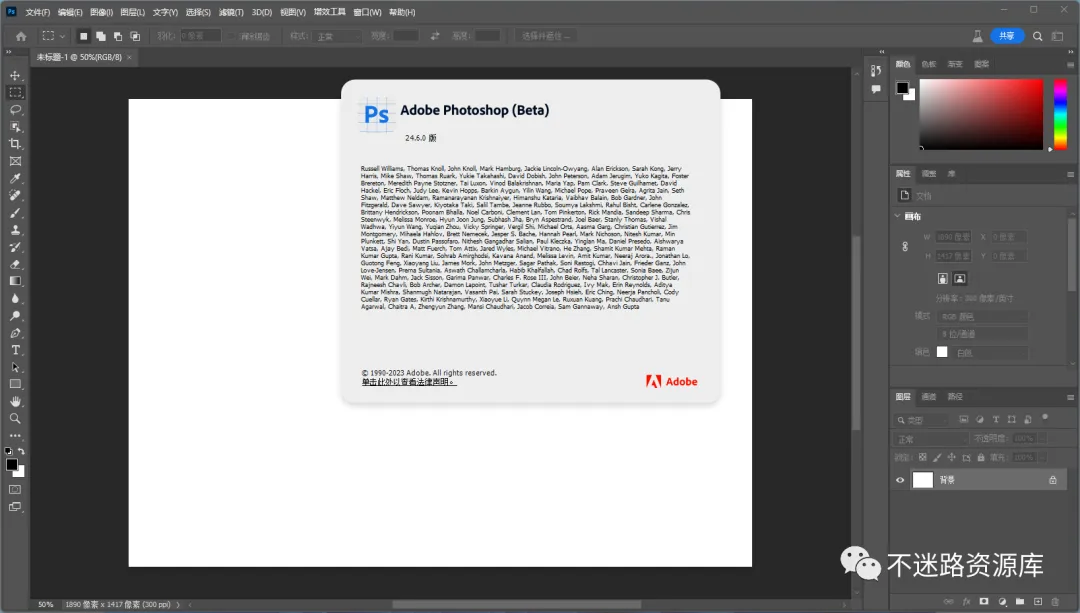Open the workspace switcher icon
The image size is (1080, 613).
[1057, 36]
